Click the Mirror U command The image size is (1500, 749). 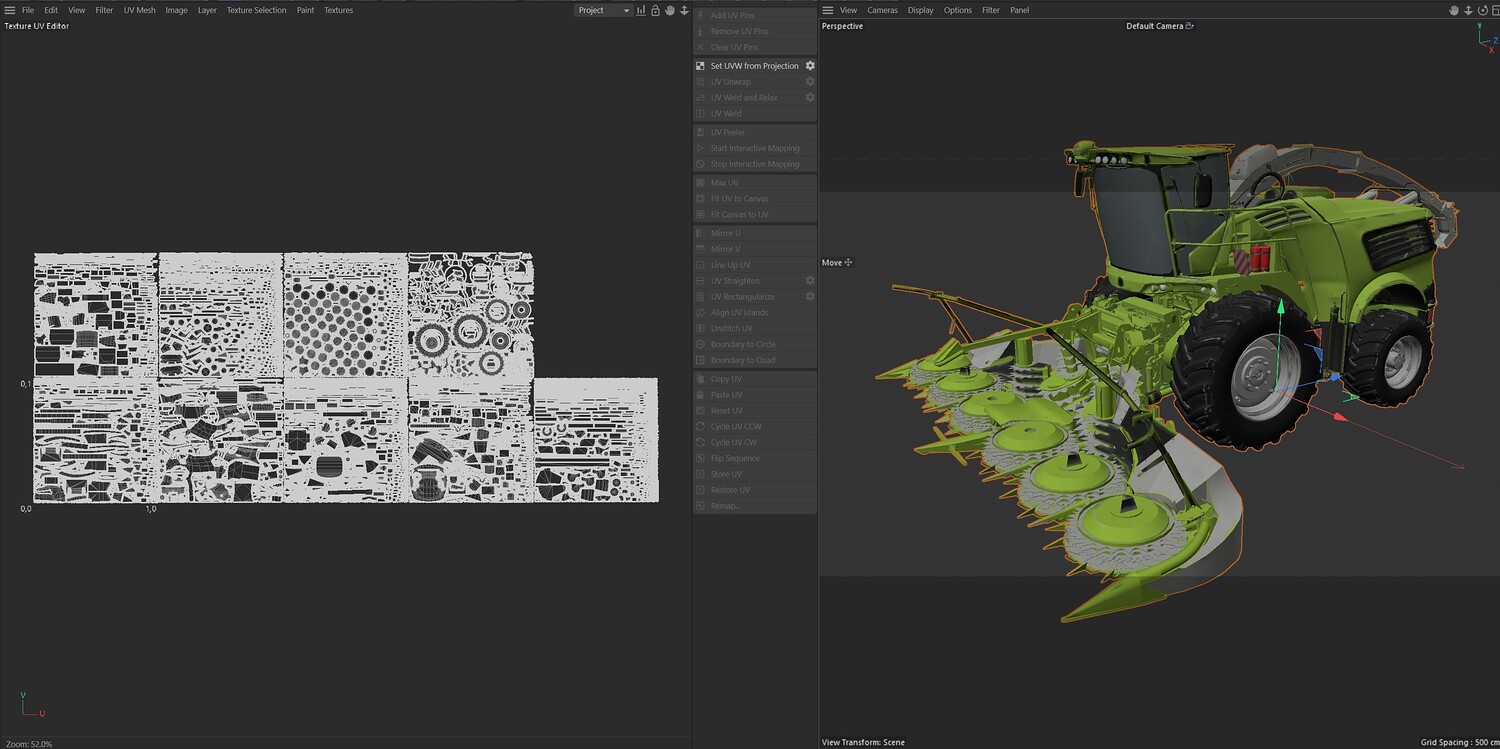pos(755,233)
